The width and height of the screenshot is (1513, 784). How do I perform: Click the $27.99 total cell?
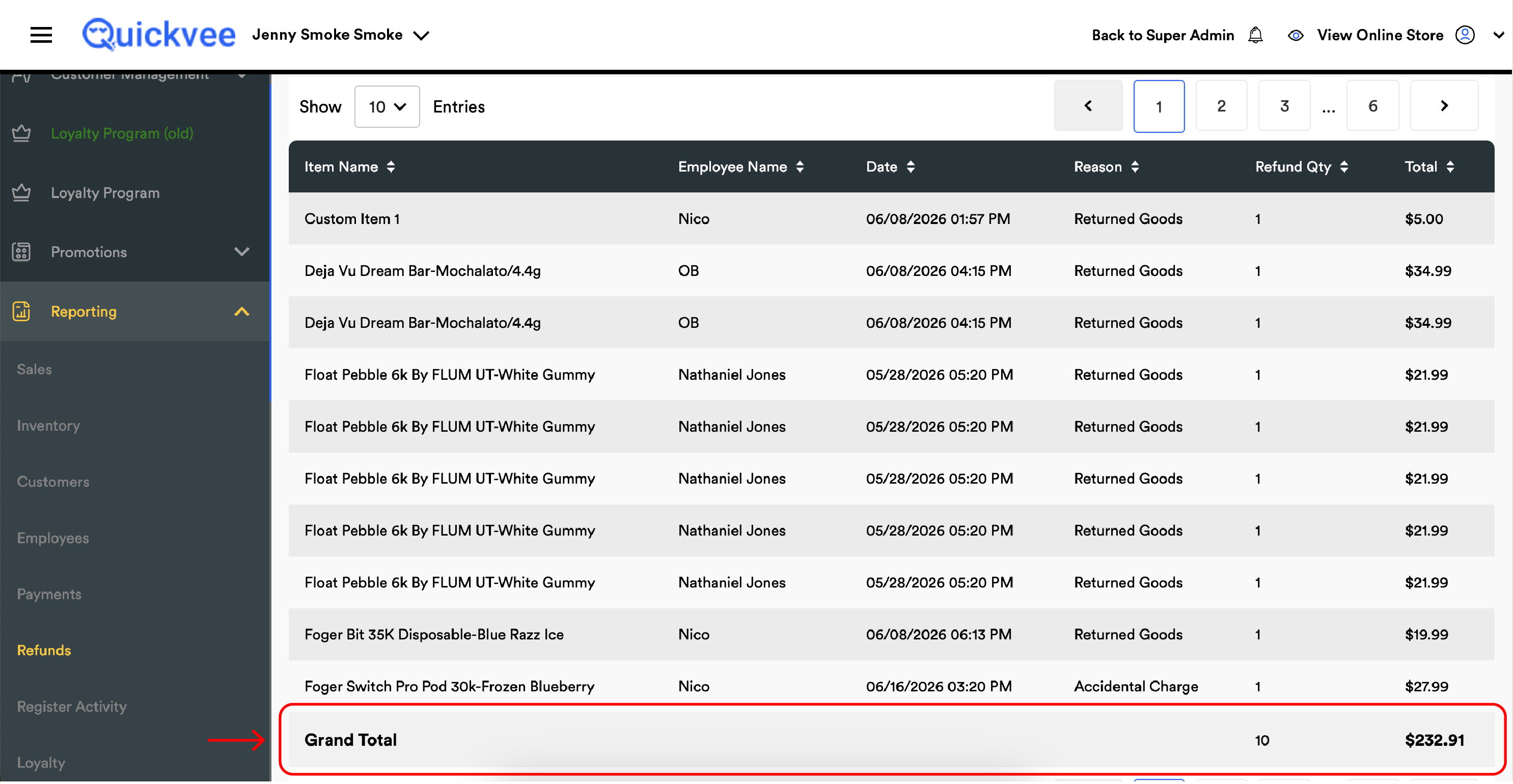click(1426, 687)
